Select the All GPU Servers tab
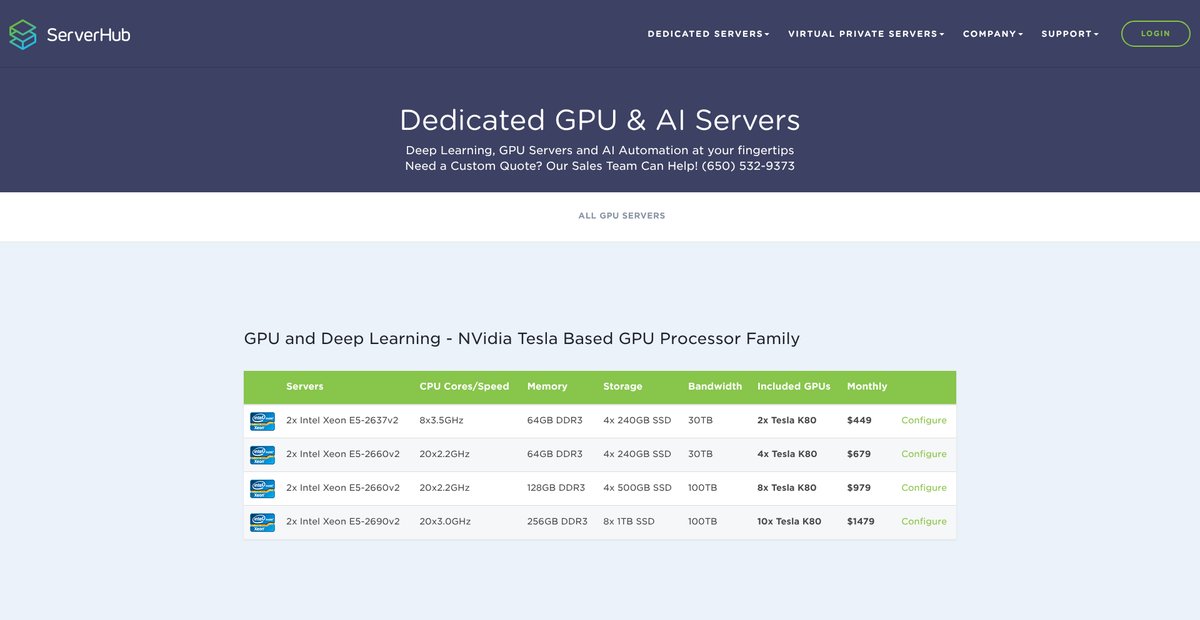 [x=622, y=216]
